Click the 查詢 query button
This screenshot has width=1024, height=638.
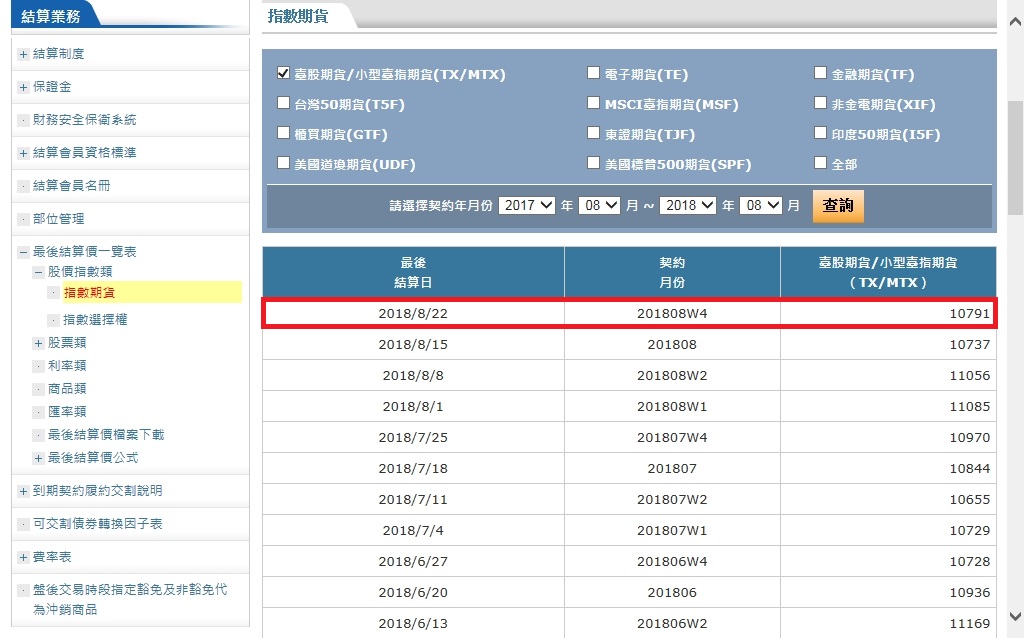click(x=838, y=206)
